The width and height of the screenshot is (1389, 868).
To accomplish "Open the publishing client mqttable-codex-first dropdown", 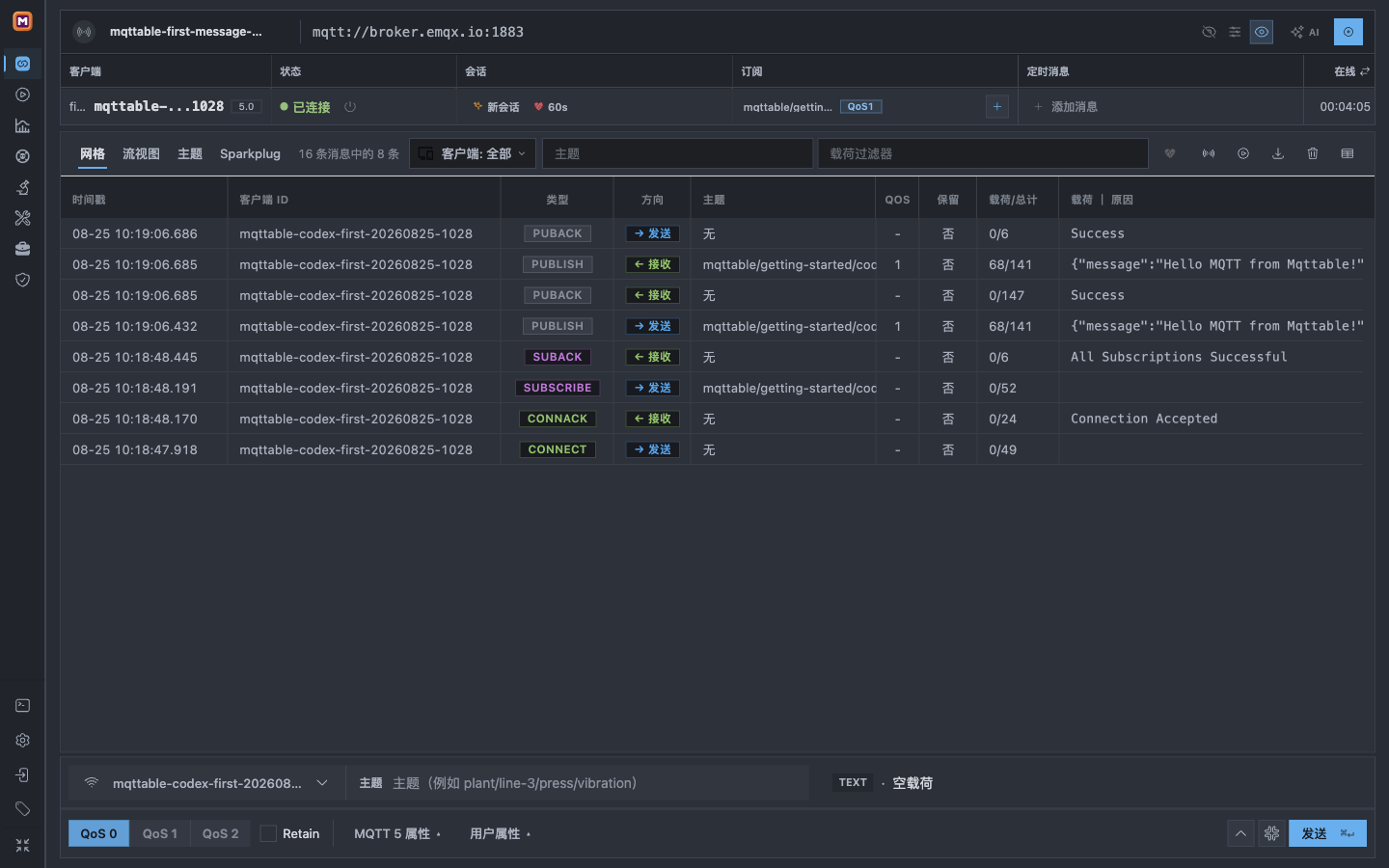I will 205,783.
